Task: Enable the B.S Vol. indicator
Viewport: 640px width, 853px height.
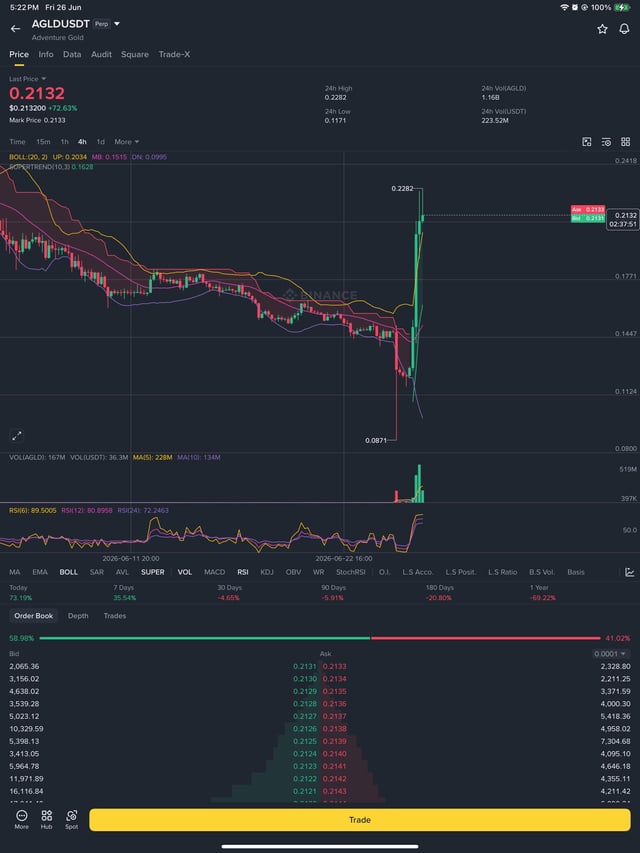Action: [x=542, y=572]
